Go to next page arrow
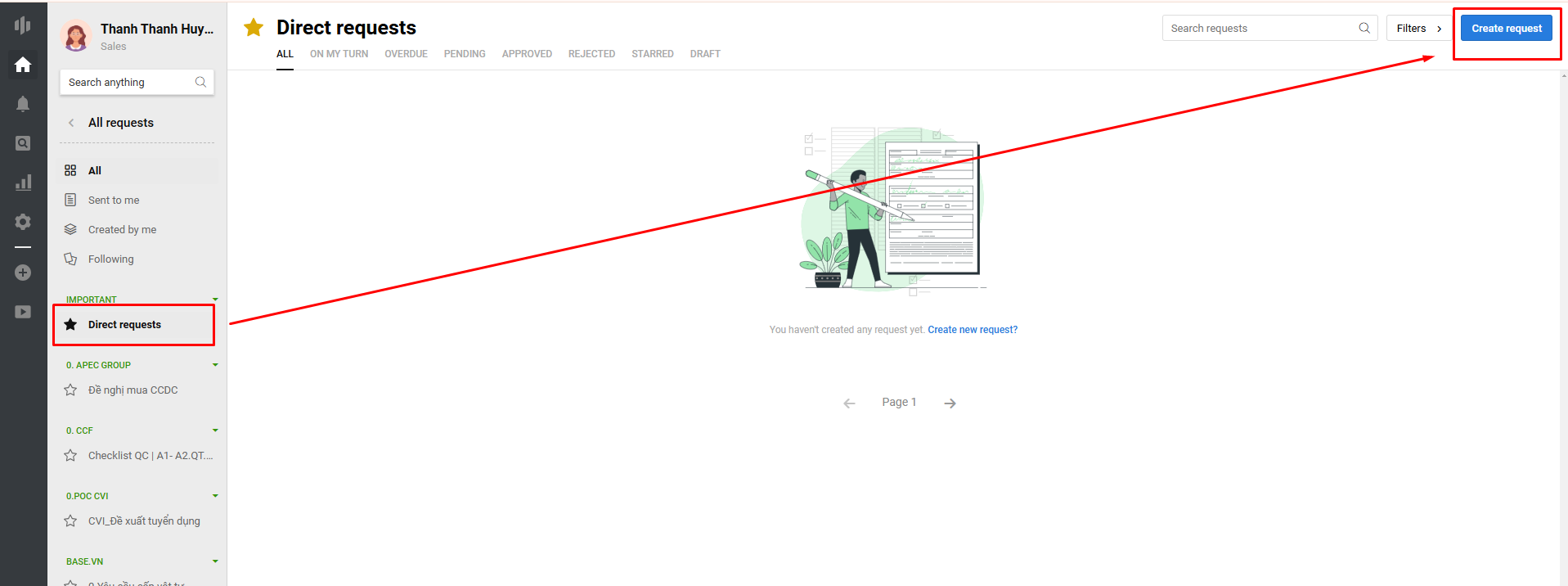This screenshot has width=1568, height=586. click(950, 403)
